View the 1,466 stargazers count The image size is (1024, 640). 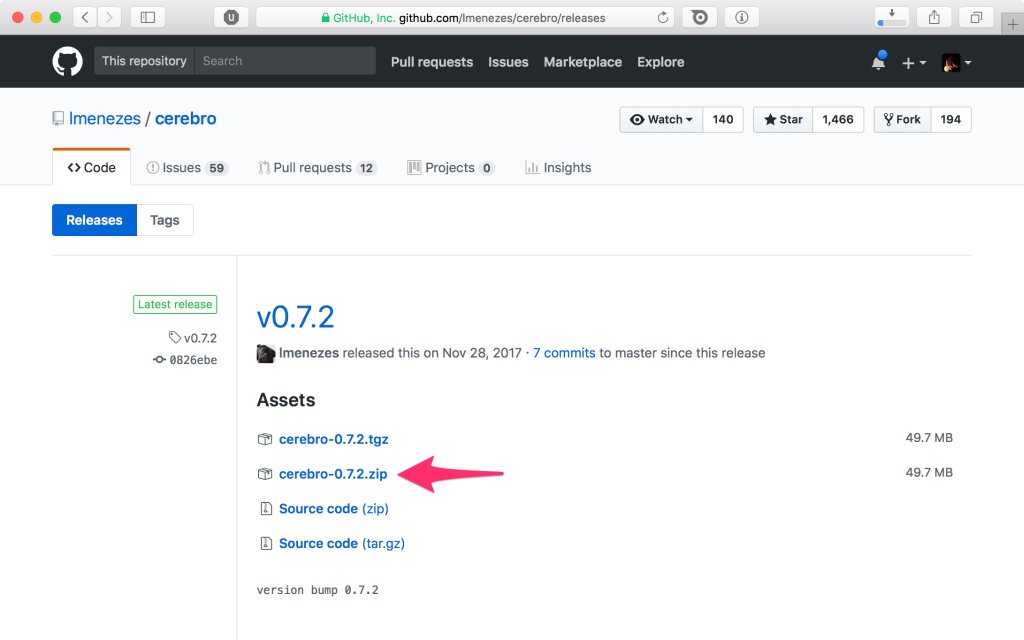click(838, 120)
